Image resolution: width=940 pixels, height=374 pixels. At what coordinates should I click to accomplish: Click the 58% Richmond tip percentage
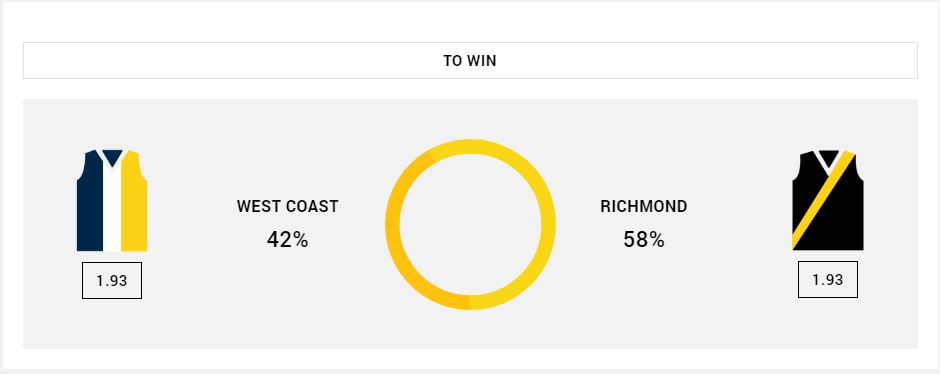(644, 240)
